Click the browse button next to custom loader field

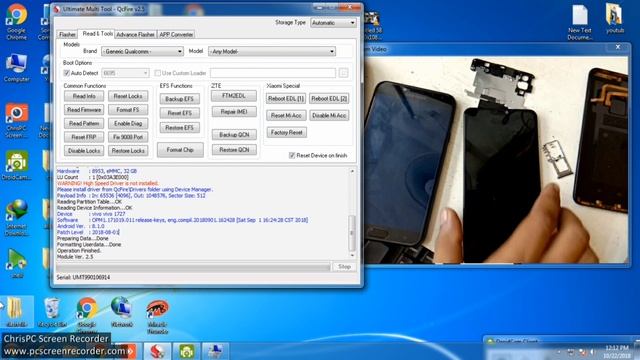(343, 73)
